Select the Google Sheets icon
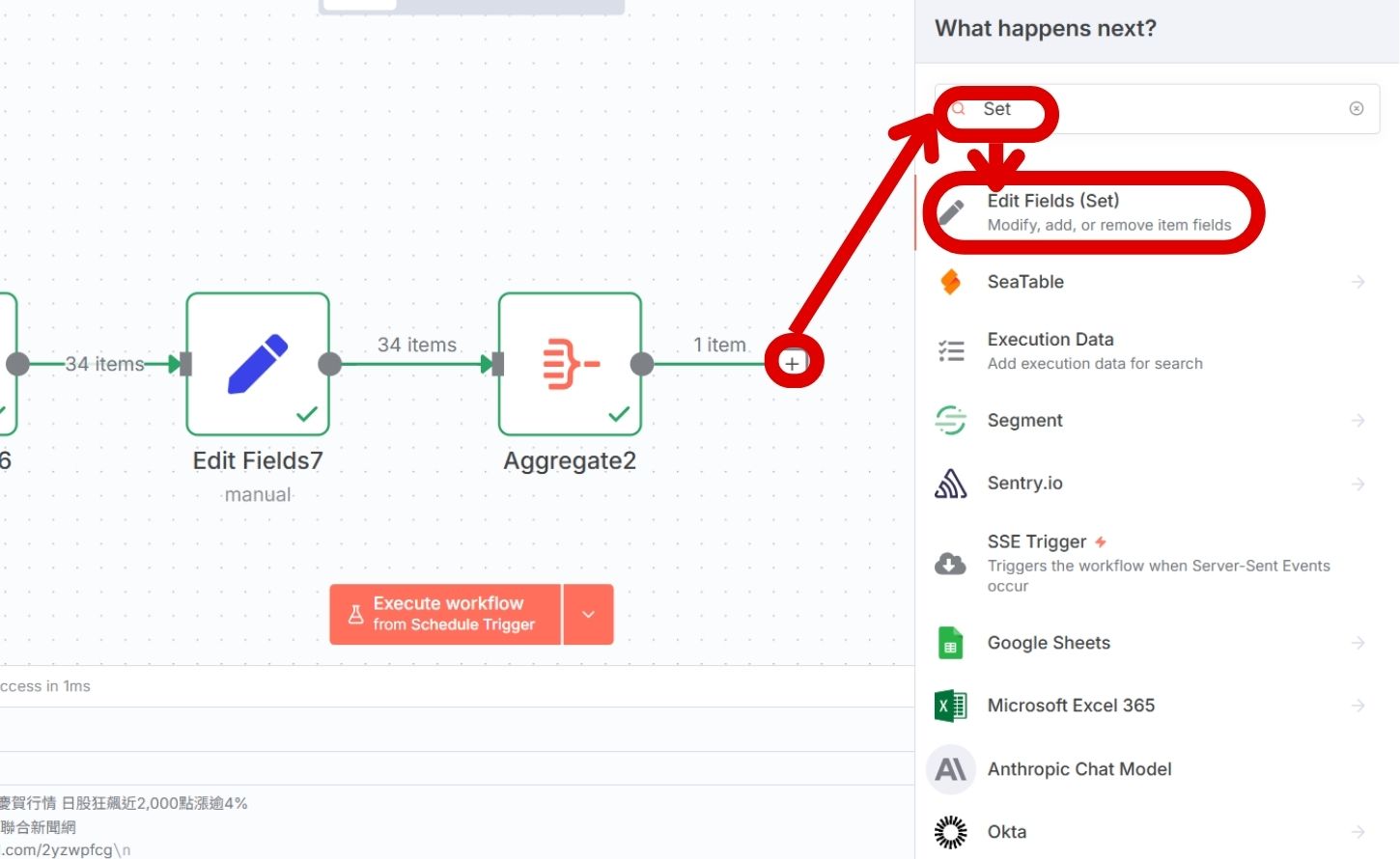 point(950,643)
